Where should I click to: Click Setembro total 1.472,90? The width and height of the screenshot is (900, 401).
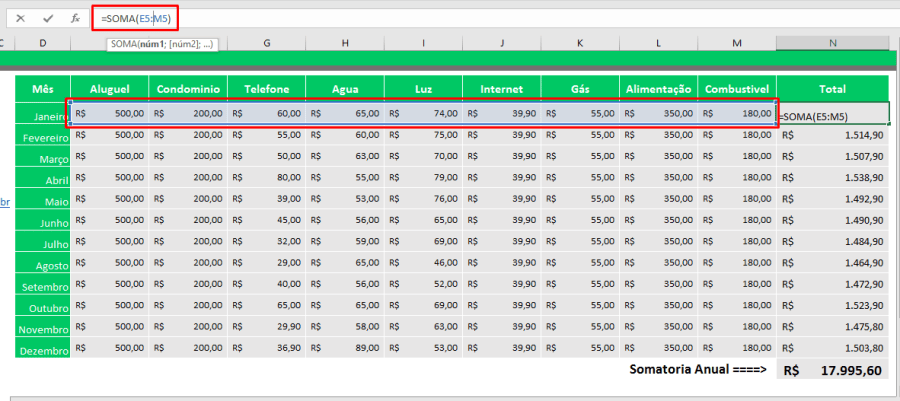[833, 284]
